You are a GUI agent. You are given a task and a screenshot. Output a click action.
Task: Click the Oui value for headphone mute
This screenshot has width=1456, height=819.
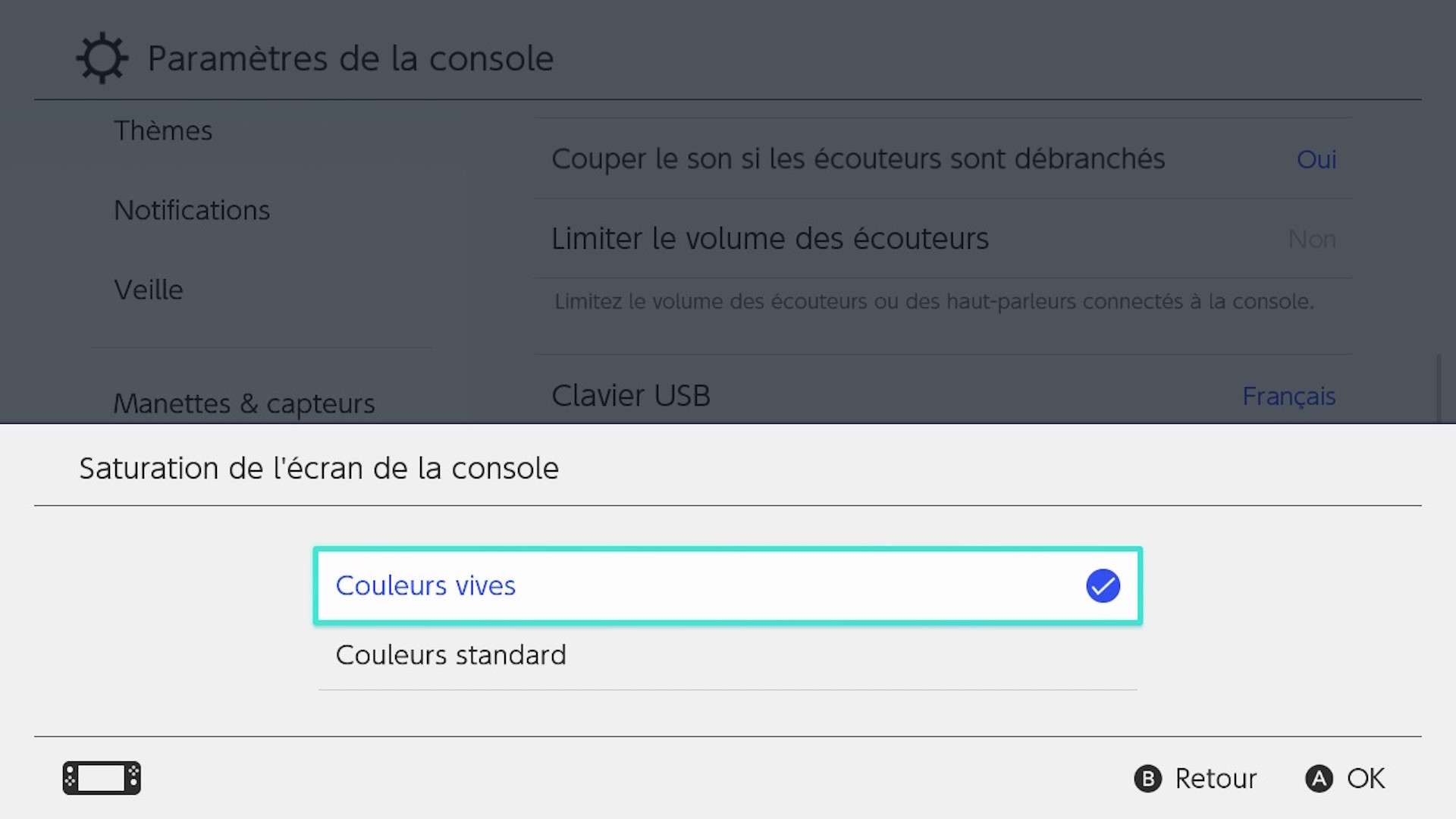[x=1316, y=160]
